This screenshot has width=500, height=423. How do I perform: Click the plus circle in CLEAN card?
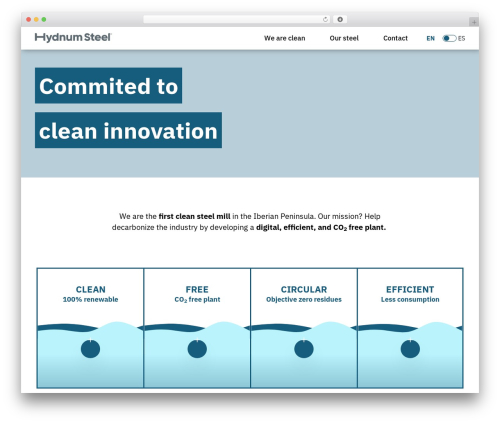pyautogui.click(x=90, y=349)
